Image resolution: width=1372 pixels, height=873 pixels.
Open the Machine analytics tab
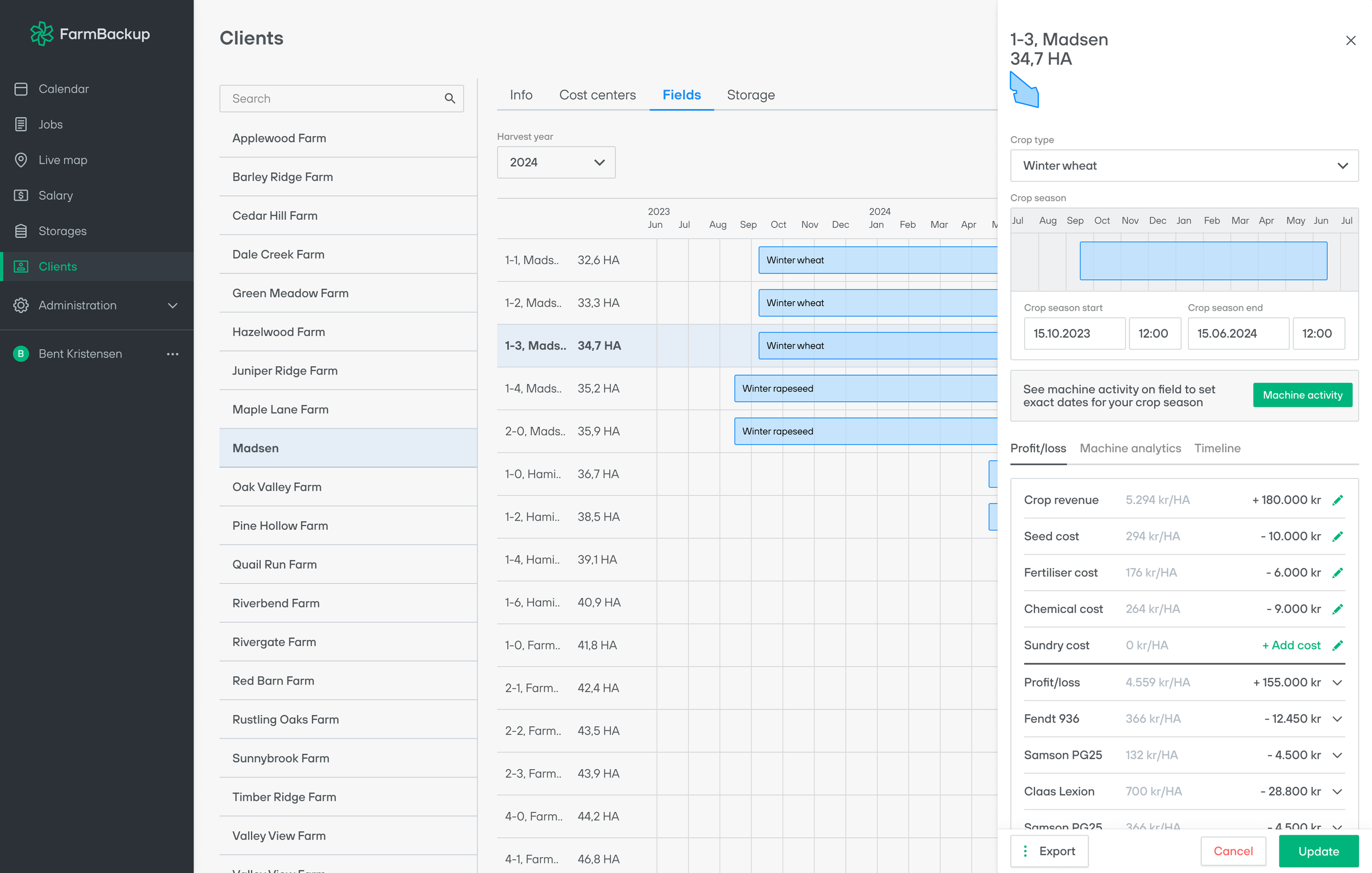point(1130,448)
